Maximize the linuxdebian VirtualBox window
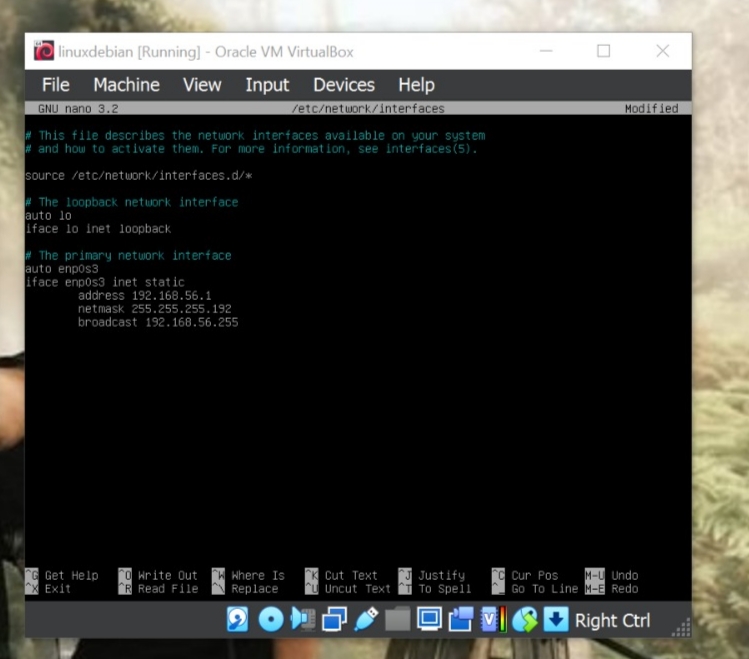749x659 pixels. click(604, 51)
